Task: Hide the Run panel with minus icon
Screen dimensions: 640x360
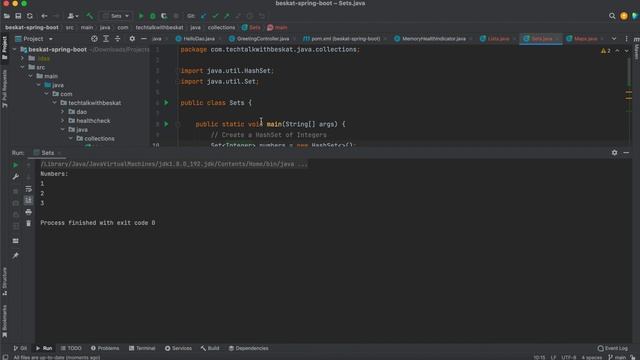Action: [626, 153]
